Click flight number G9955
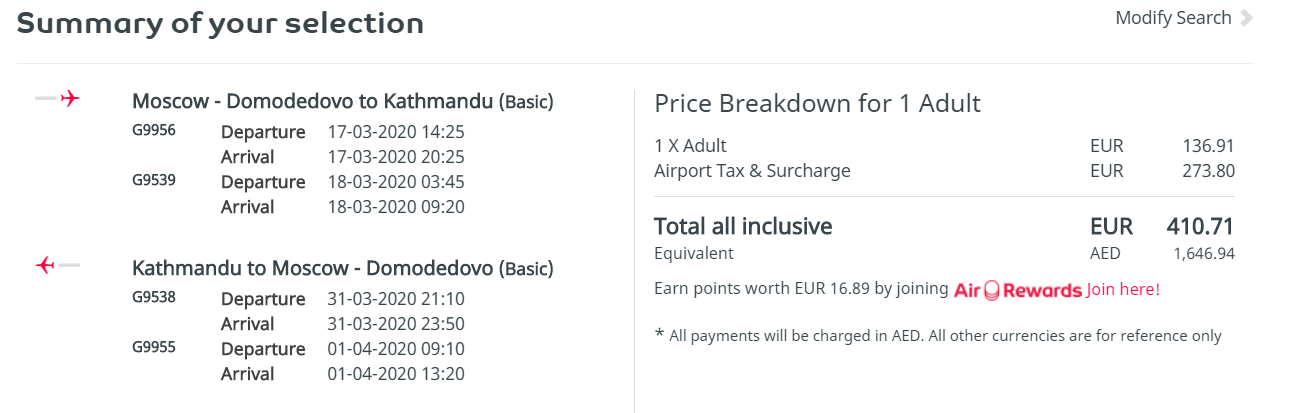The image size is (1300, 413). [x=154, y=347]
